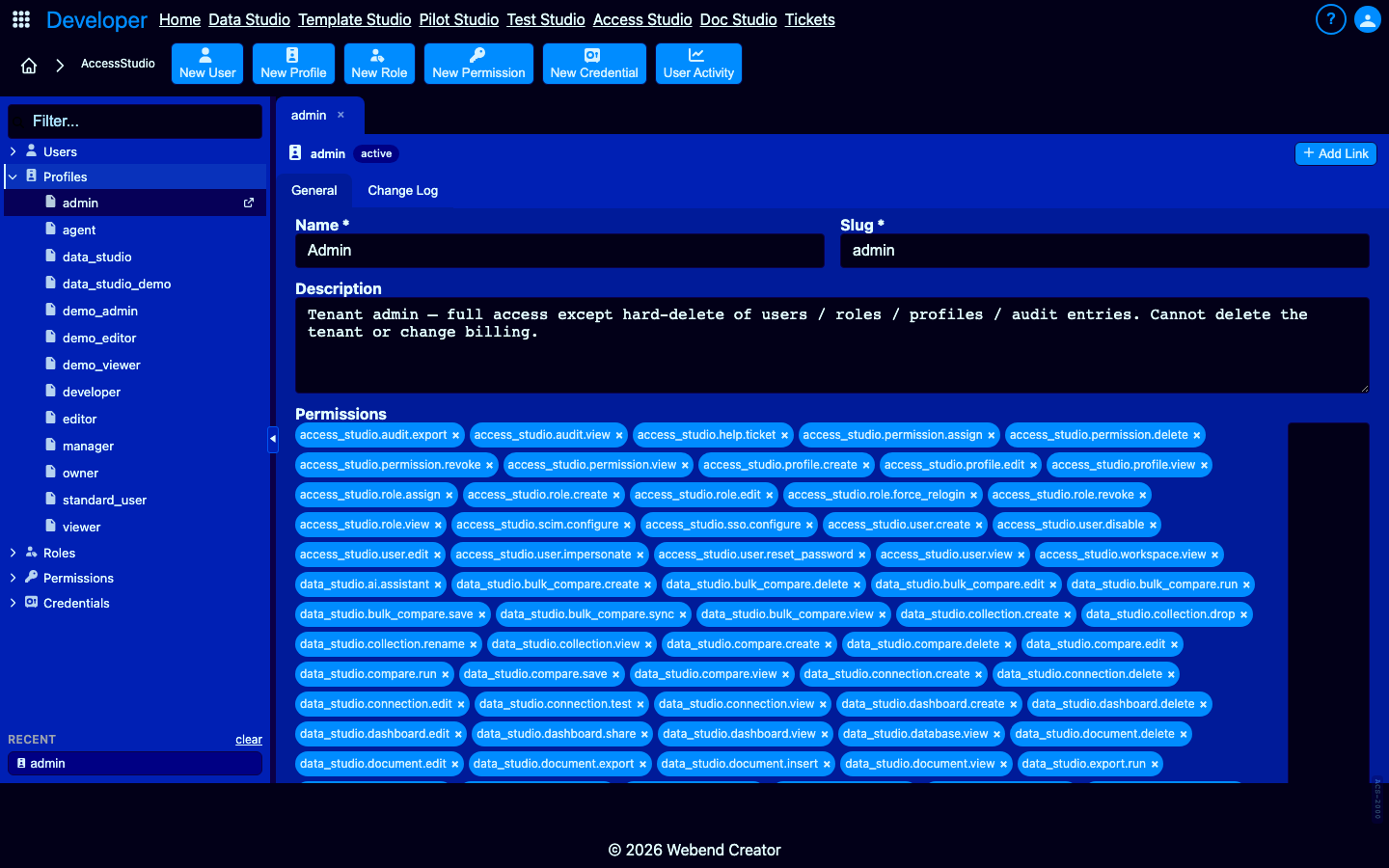Go to home via house icon
Screen dimensions: 1389x868
[29, 66]
